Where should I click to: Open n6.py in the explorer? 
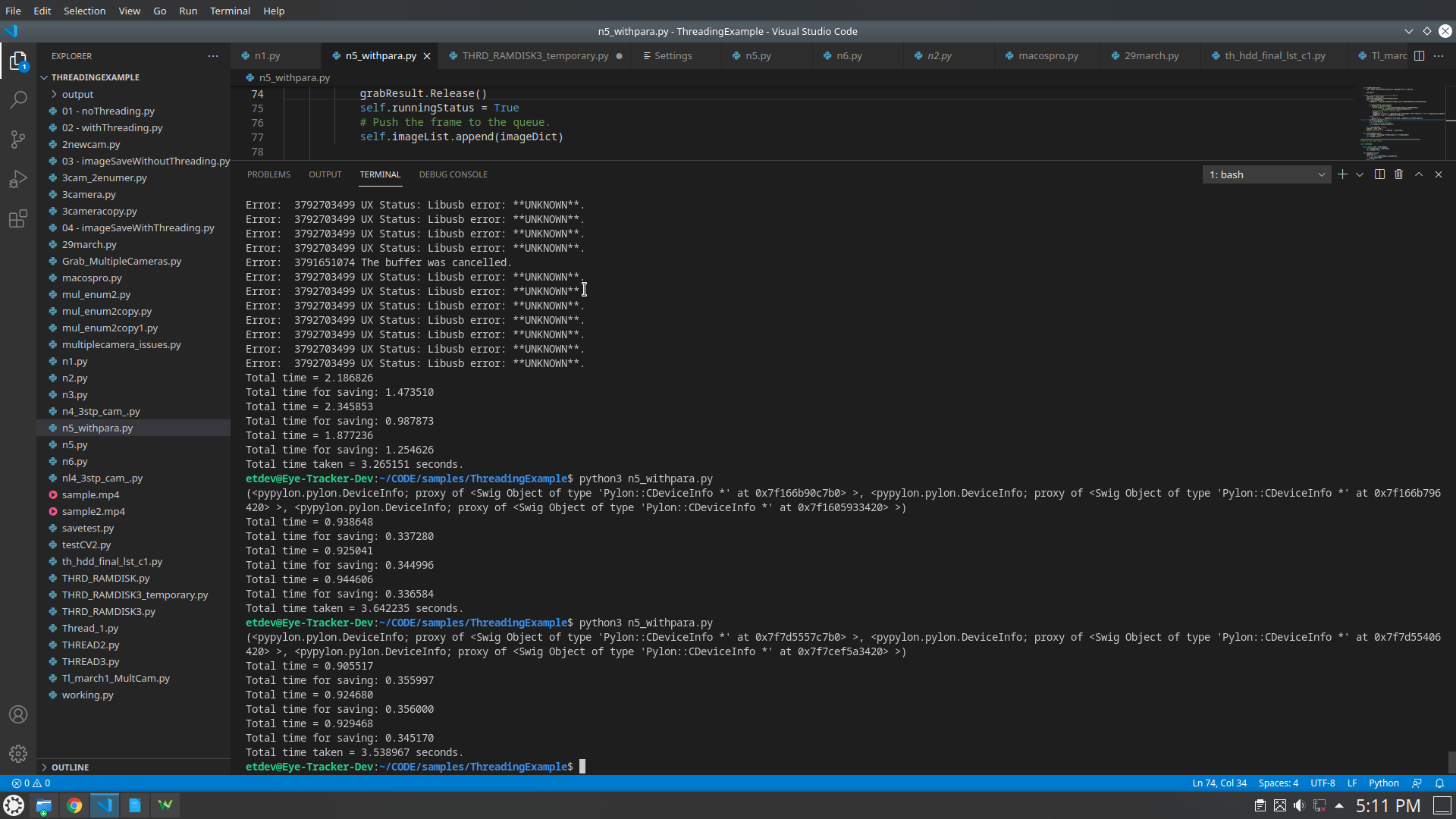pyautogui.click(x=74, y=461)
